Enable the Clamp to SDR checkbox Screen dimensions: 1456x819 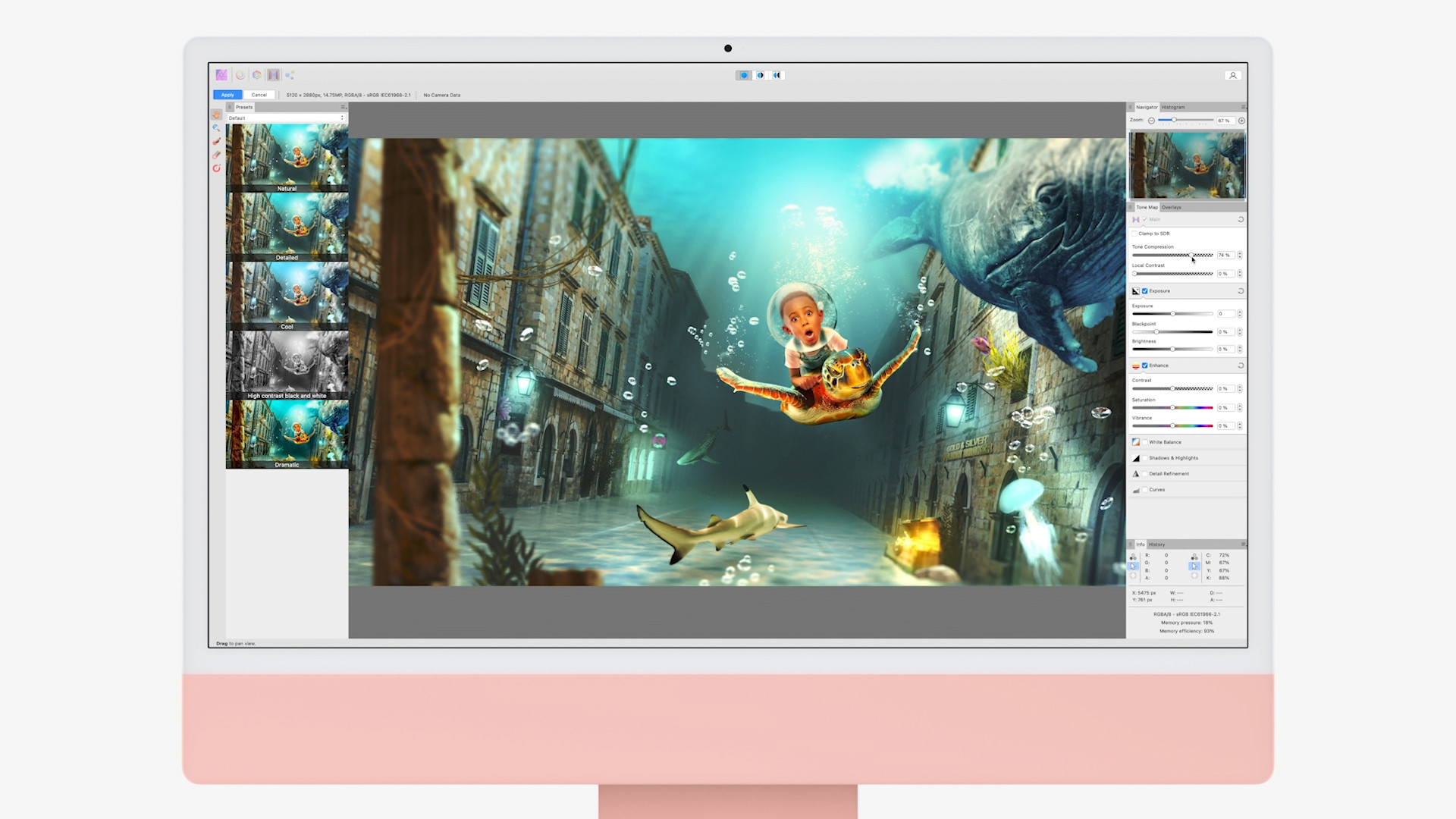[x=1134, y=234]
